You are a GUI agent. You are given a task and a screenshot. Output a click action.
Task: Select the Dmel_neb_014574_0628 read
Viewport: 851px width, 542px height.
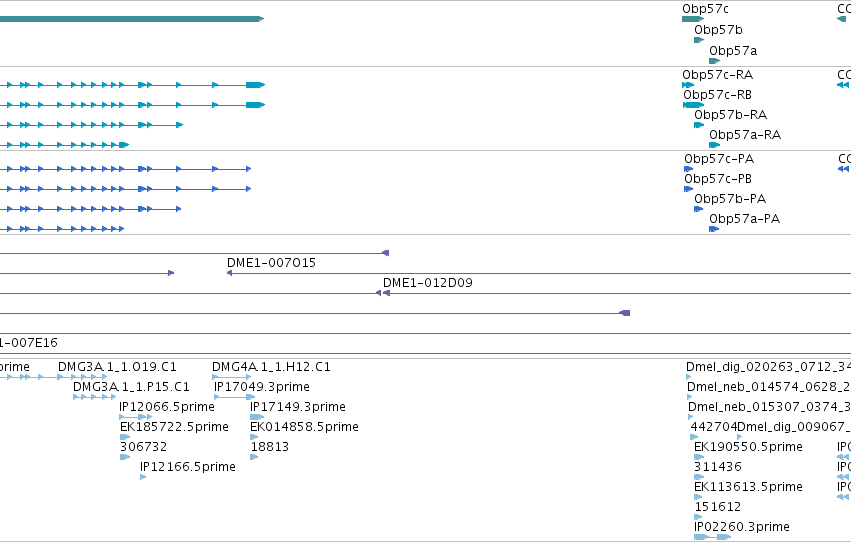tap(690, 397)
